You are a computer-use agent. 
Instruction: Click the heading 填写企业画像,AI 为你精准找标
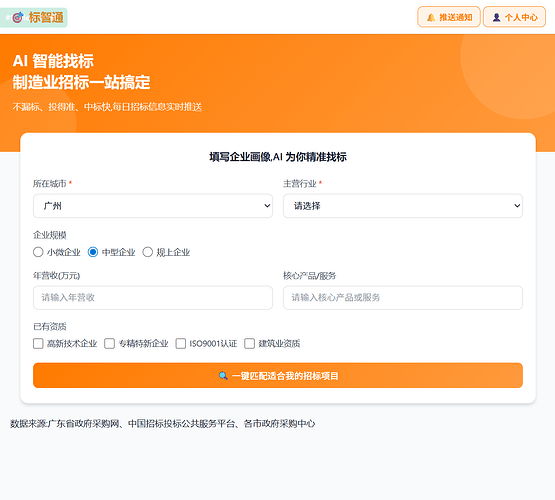[x=278, y=157]
